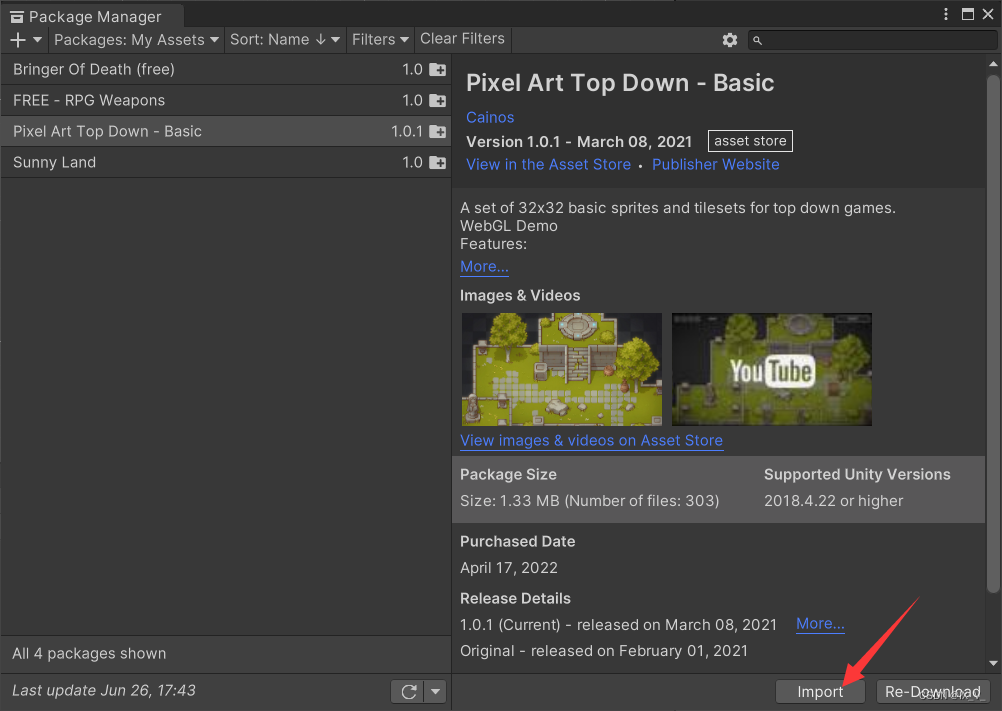This screenshot has width=1002, height=711.
Task: Select the Bringer Of Death (free) package
Action: coord(226,69)
